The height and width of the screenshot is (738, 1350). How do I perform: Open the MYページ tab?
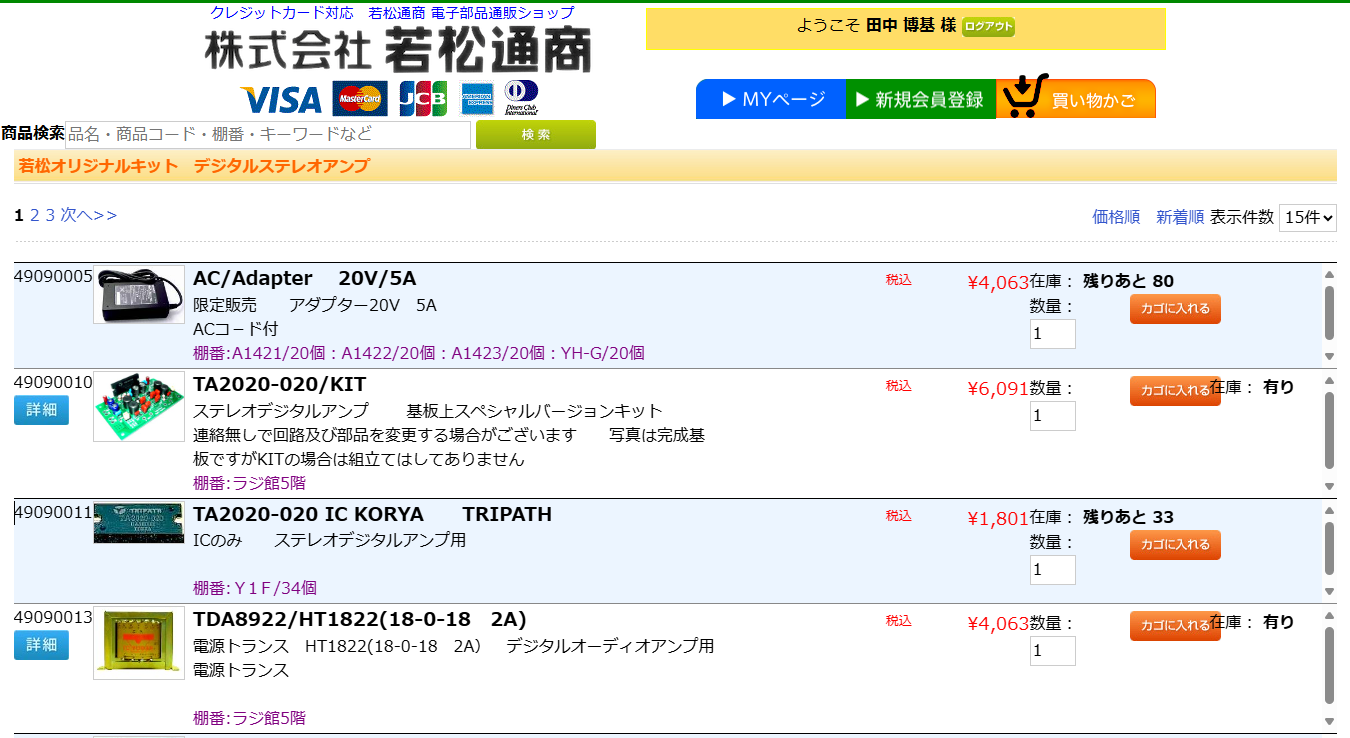tap(771, 99)
